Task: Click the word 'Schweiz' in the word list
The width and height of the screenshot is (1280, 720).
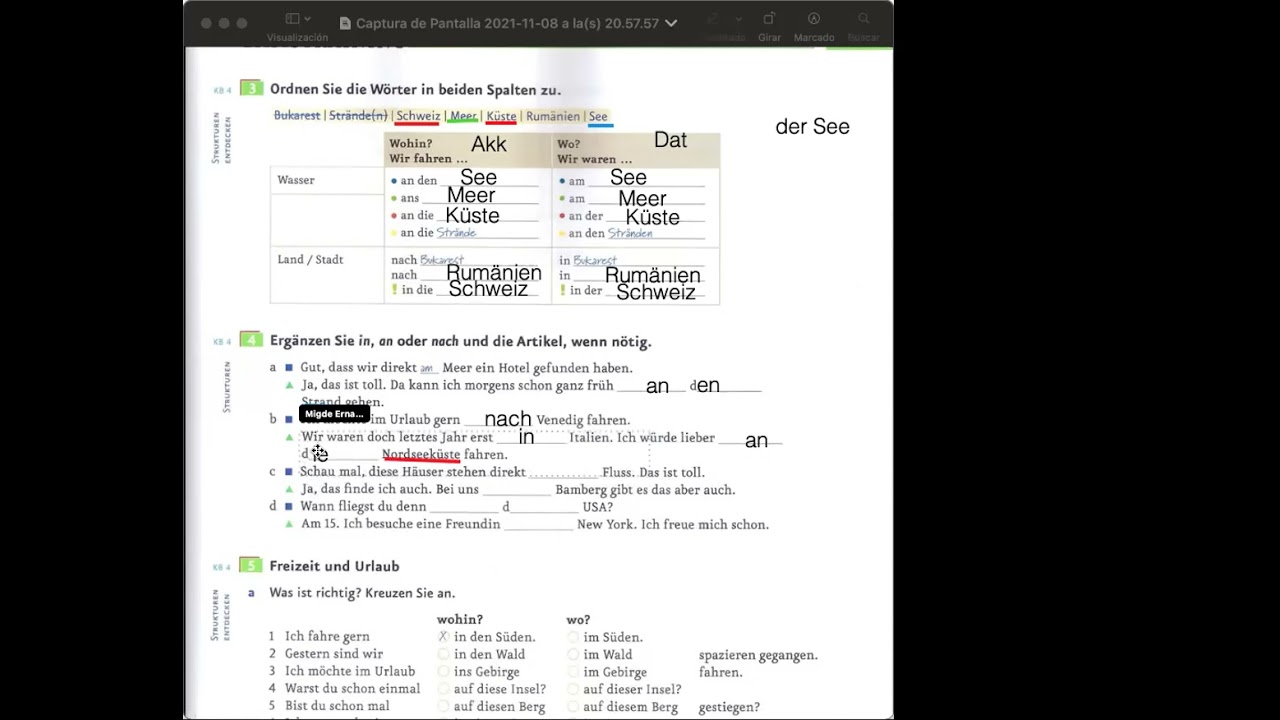Action: pyautogui.click(x=418, y=116)
